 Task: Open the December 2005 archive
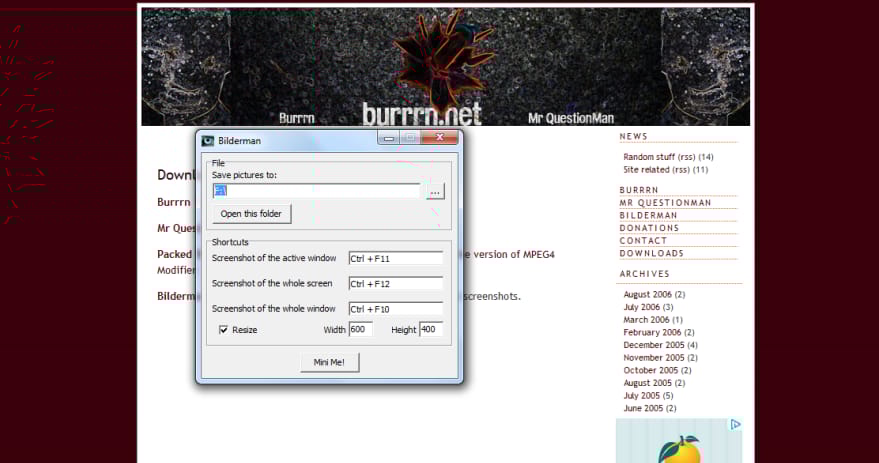654,345
